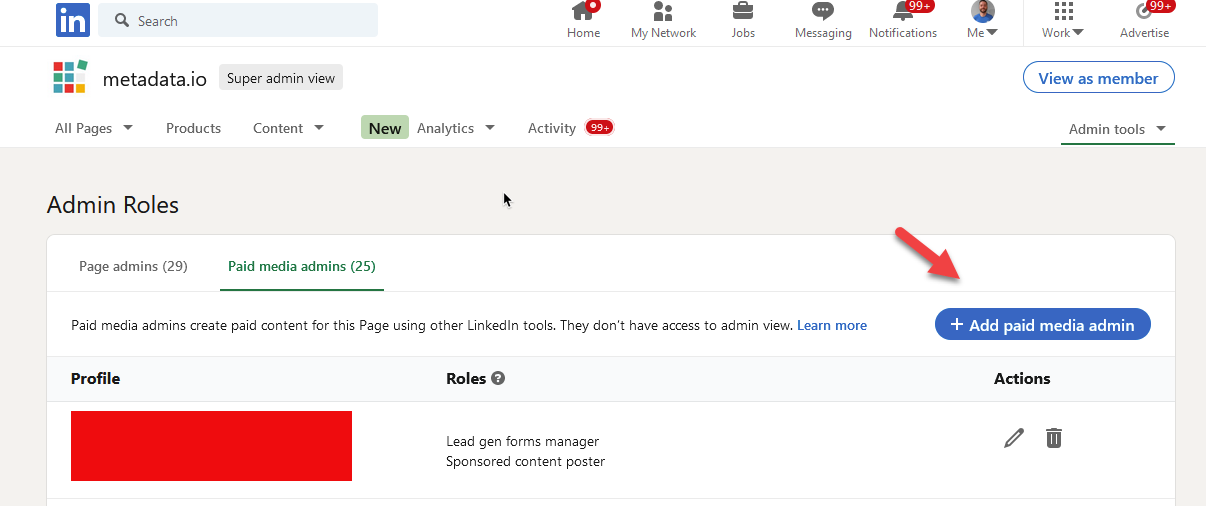1206x506 pixels.
Task: Open My Network icon
Action: coord(663,13)
